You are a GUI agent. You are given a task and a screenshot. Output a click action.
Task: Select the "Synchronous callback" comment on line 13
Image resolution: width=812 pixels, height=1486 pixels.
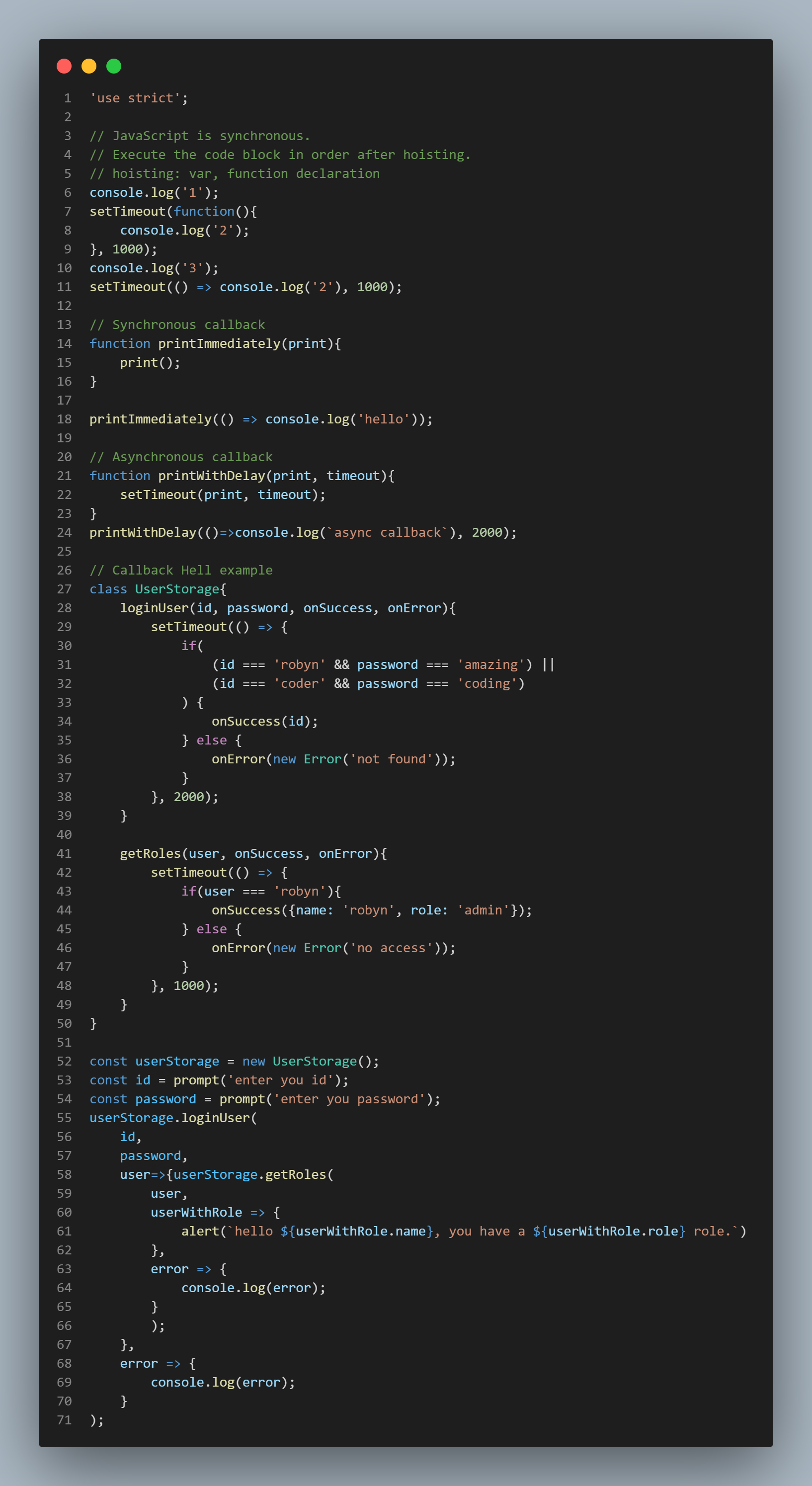coord(177,325)
